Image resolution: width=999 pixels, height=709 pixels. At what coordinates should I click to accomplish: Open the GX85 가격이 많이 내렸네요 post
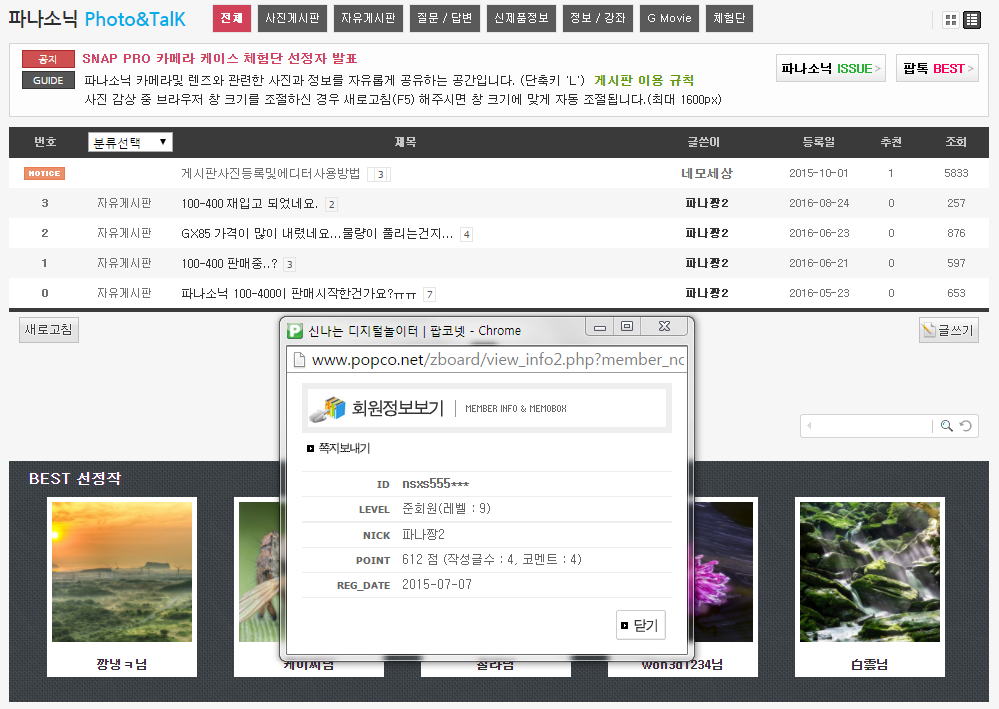[317, 233]
